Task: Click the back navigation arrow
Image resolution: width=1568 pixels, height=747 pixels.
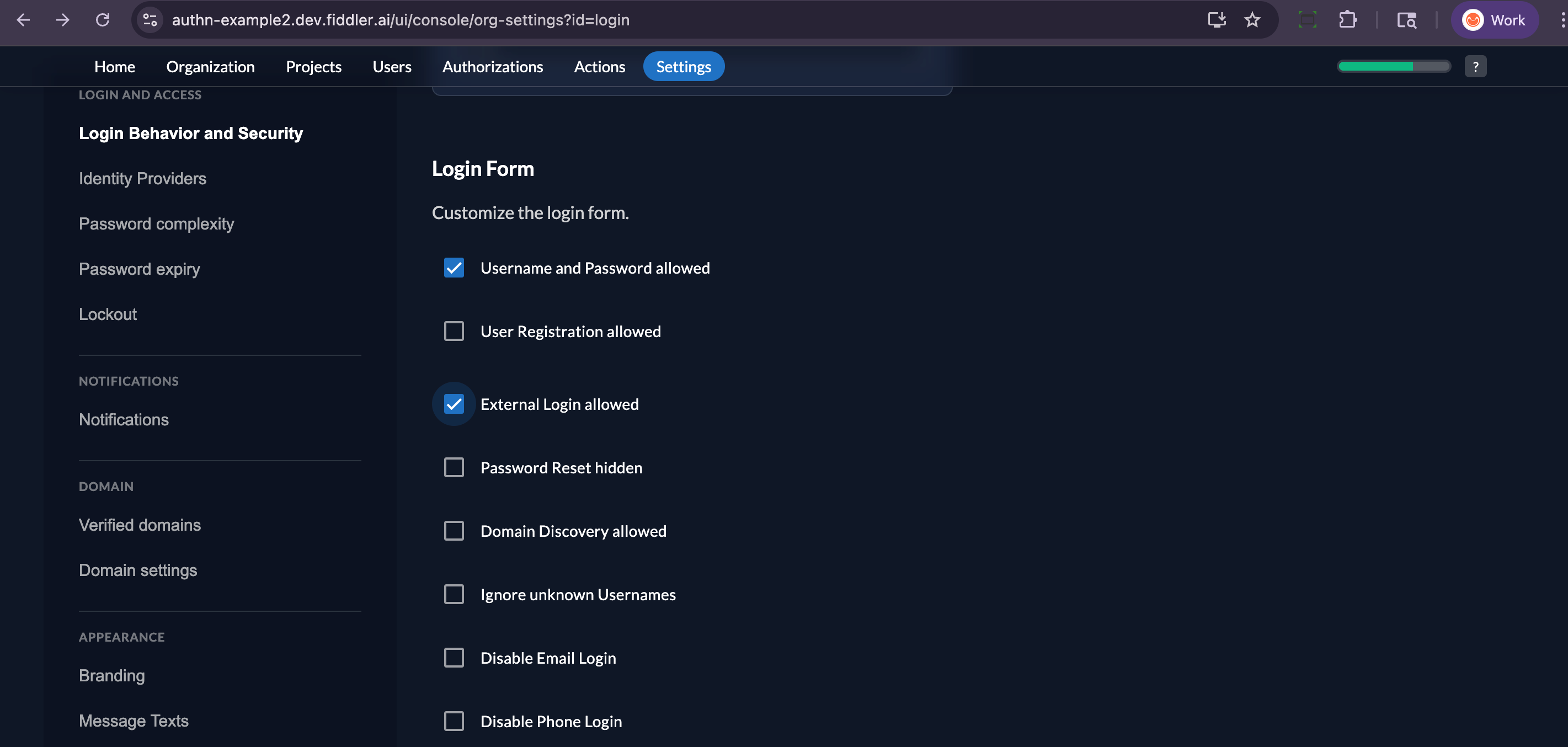Action: 23,19
